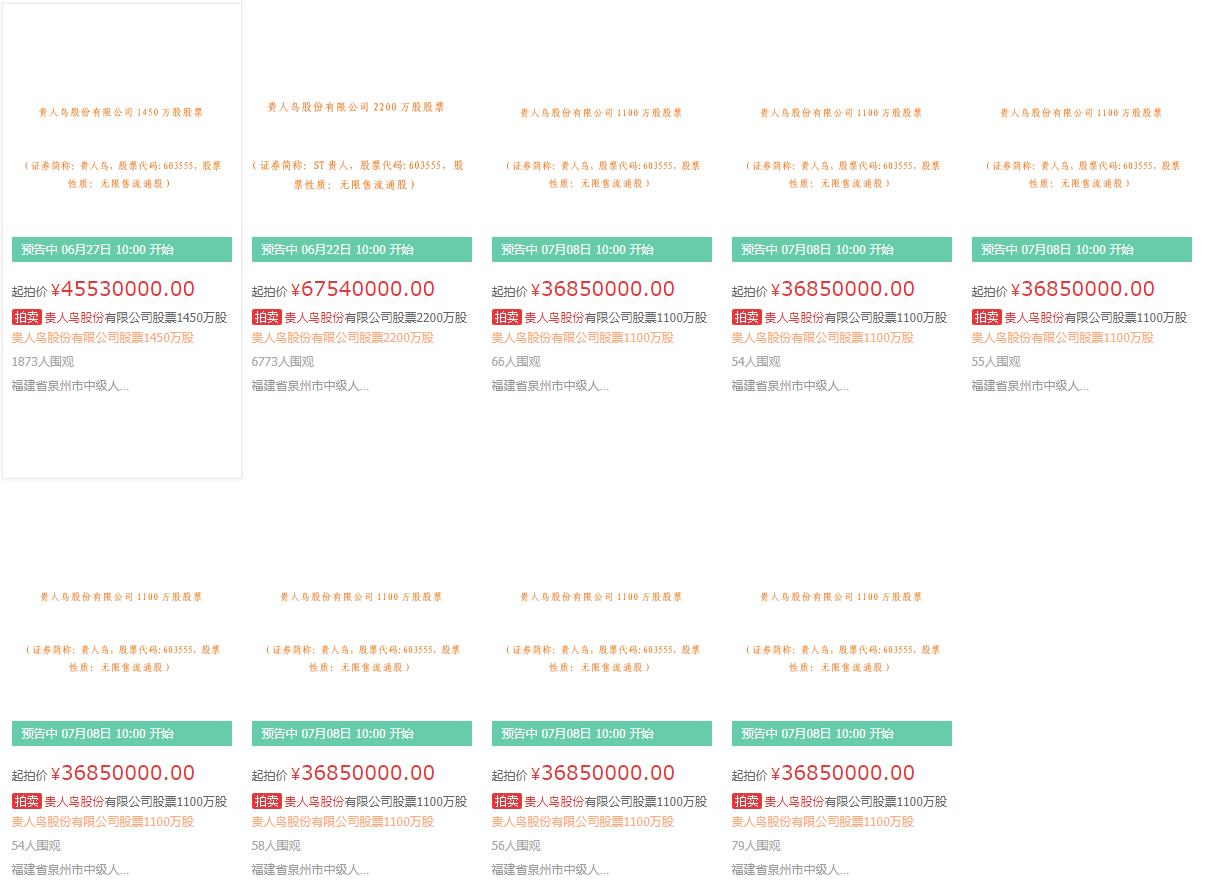1221x891 pixels.
Task: Open the orange subtitle directly above 79人围观
Action: [x=823, y=822]
